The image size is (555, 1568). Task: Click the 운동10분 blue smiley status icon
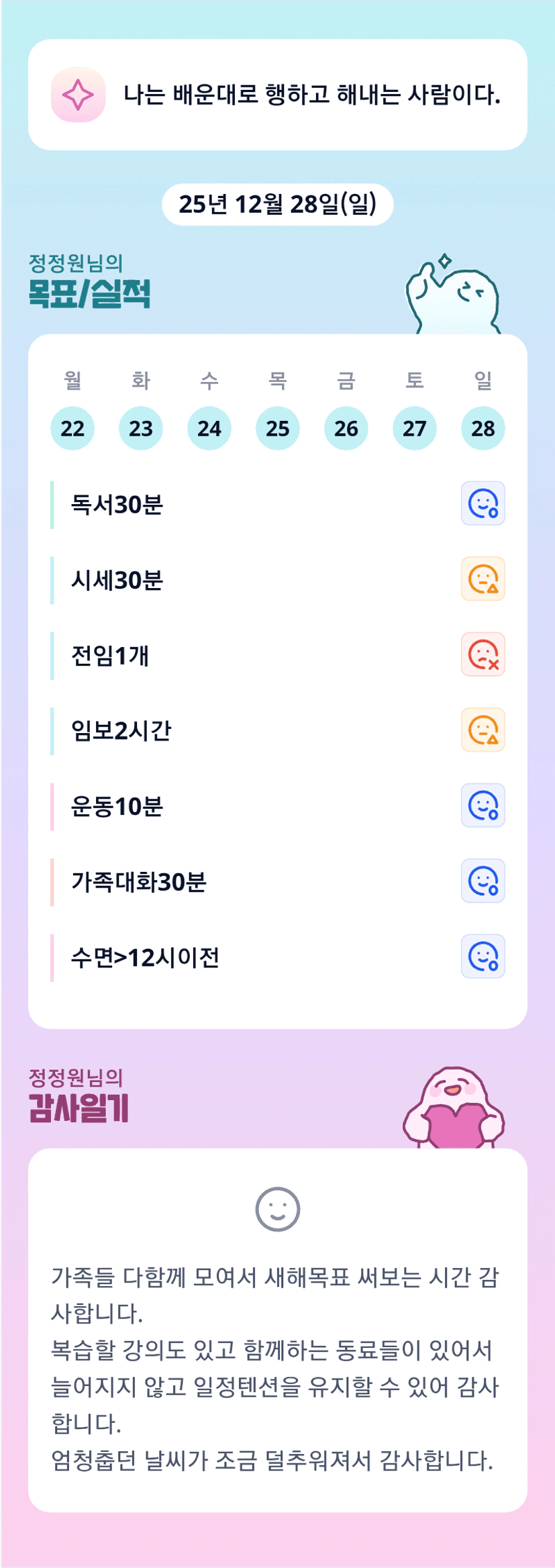[483, 805]
